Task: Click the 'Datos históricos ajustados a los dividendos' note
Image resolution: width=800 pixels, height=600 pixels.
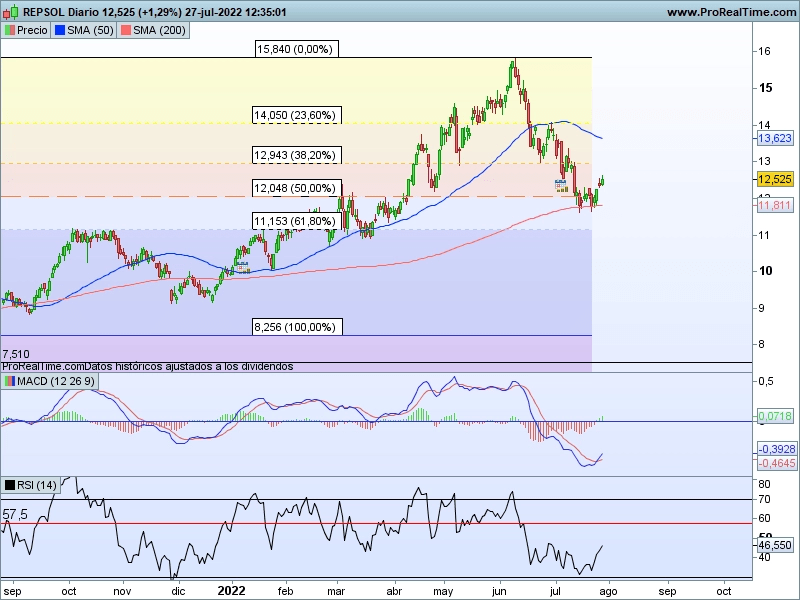Action: 189,366
